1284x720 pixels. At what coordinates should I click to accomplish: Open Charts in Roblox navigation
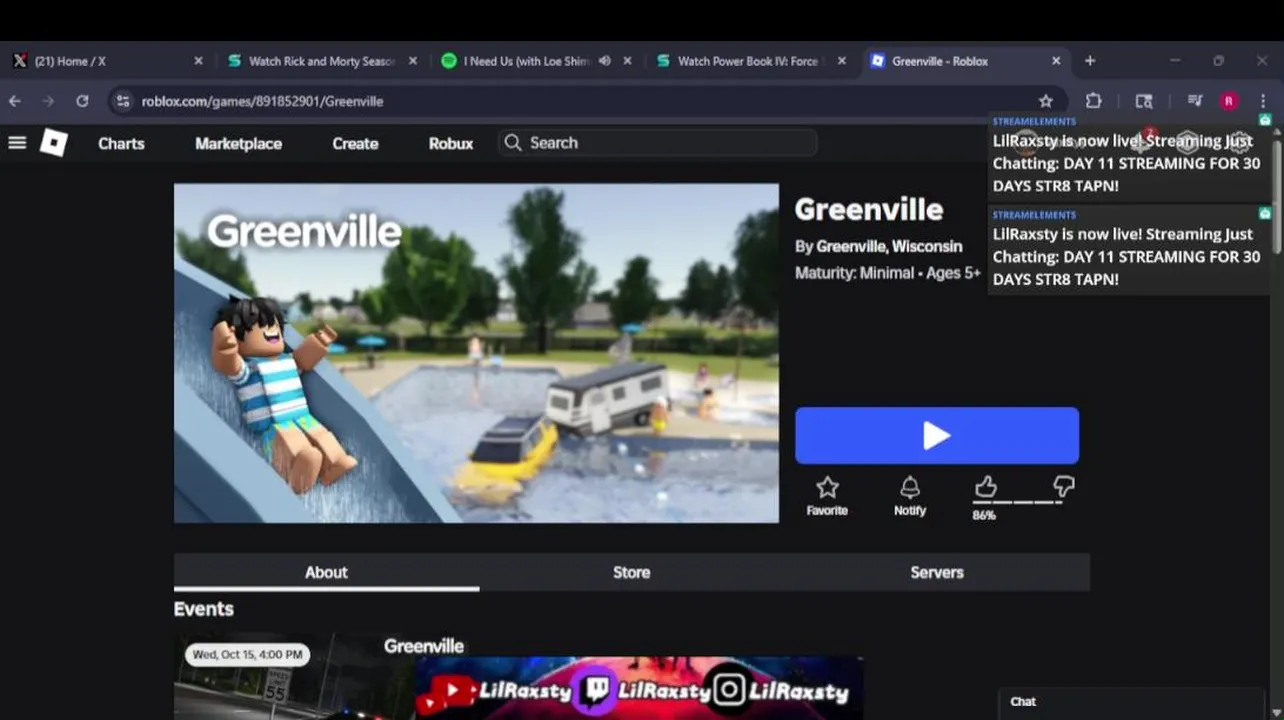tap(121, 143)
